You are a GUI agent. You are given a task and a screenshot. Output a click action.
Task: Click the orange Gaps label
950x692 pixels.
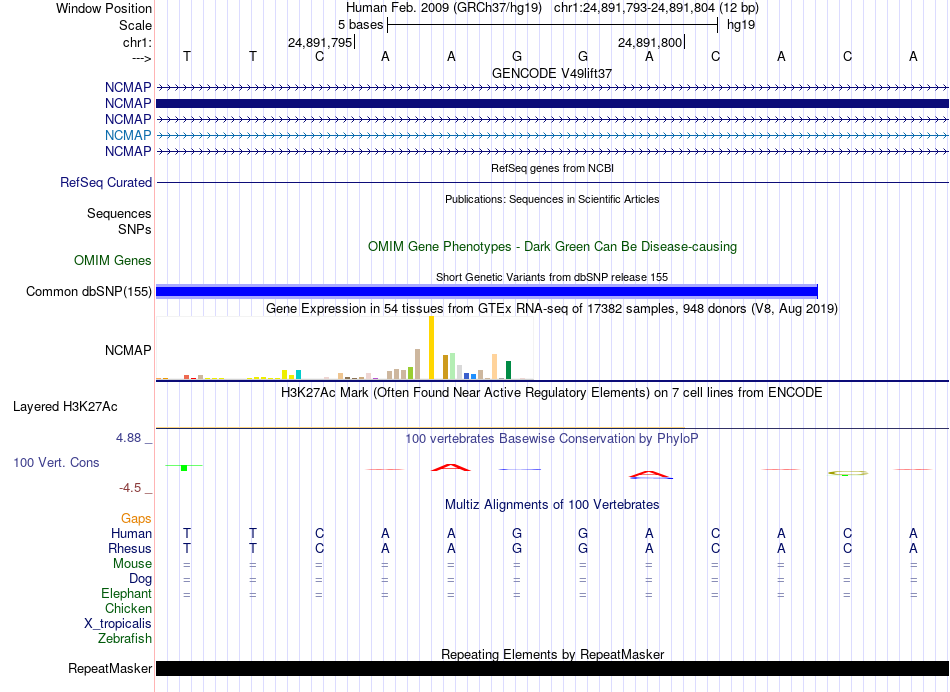pos(136,519)
